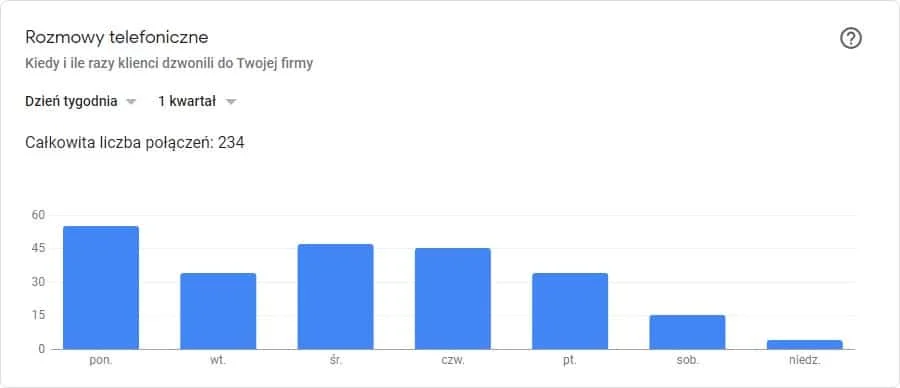Click the niedz. axis label

tap(805, 362)
